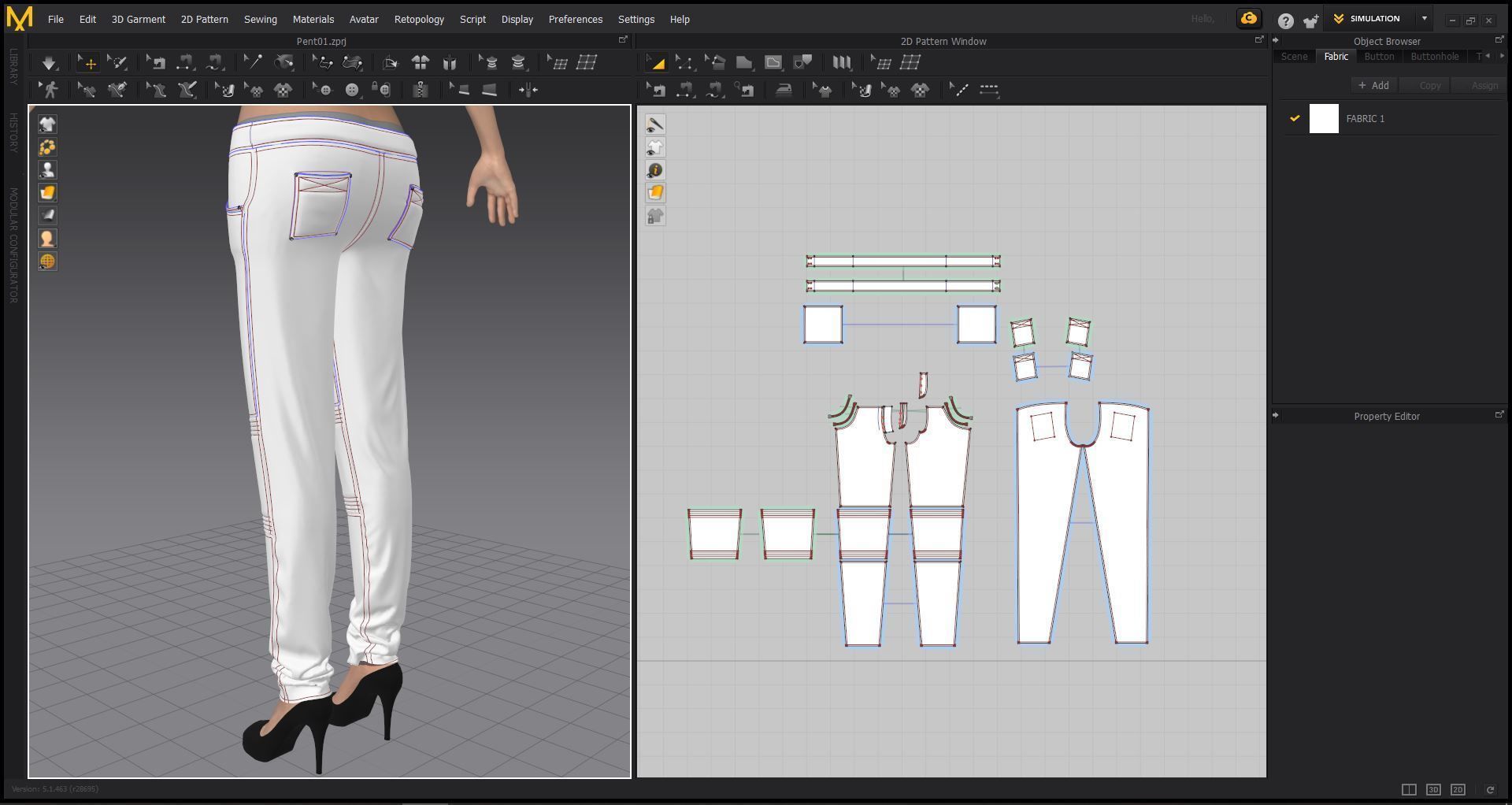Tick the FABRIC 1 check mark
Viewport: 1512px width, 805px height.
click(1294, 118)
